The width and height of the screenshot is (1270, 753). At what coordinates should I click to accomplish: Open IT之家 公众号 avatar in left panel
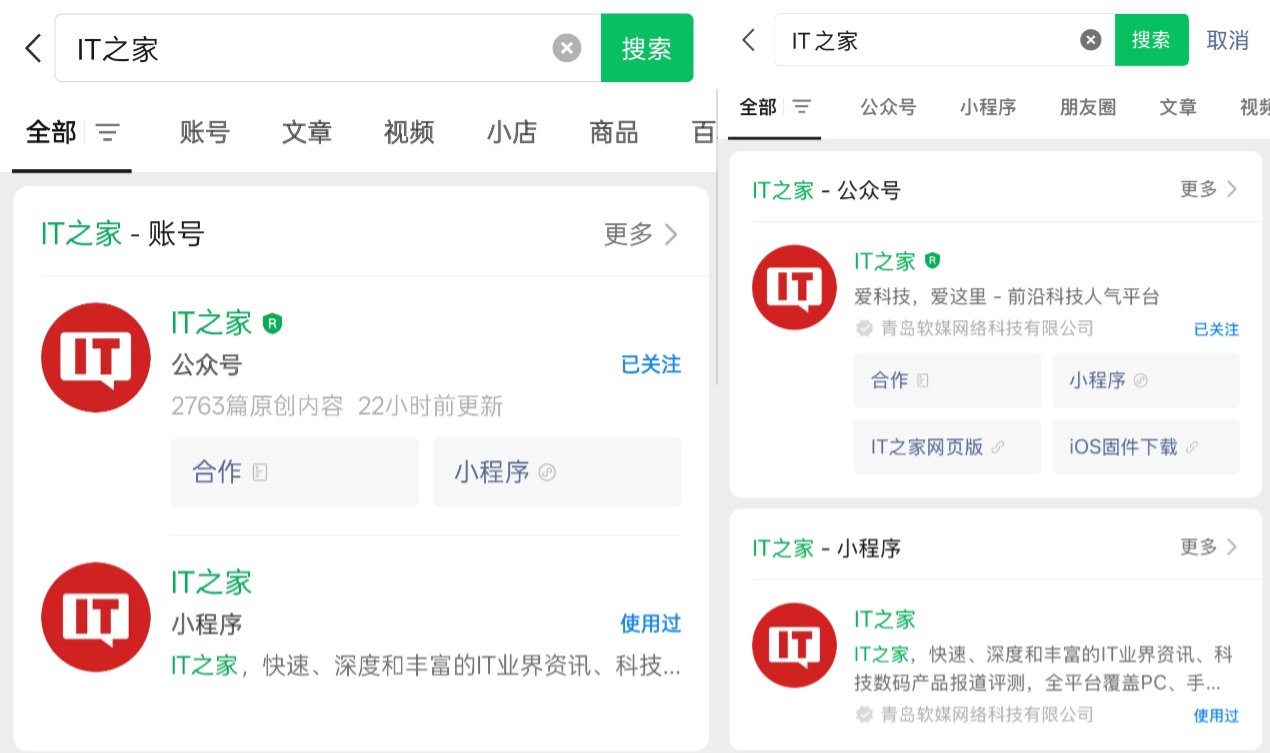[96, 357]
